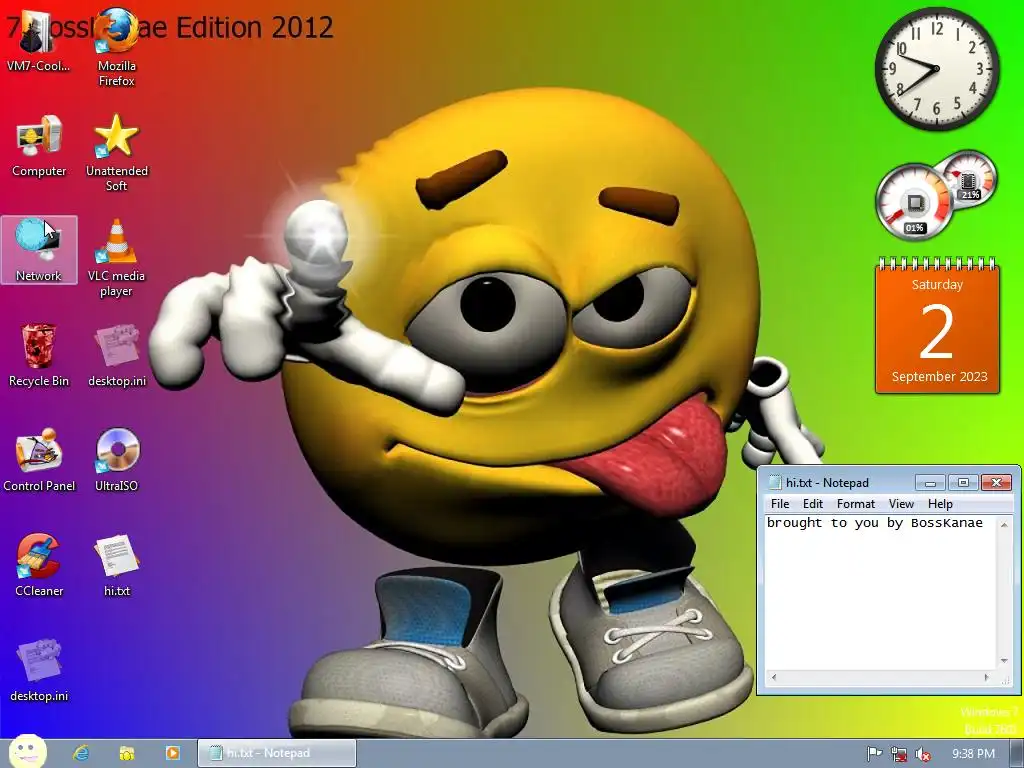Screen dimensions: 1024x768
Task: Open the network status tray icon
Action: click(x=899, y=754)
